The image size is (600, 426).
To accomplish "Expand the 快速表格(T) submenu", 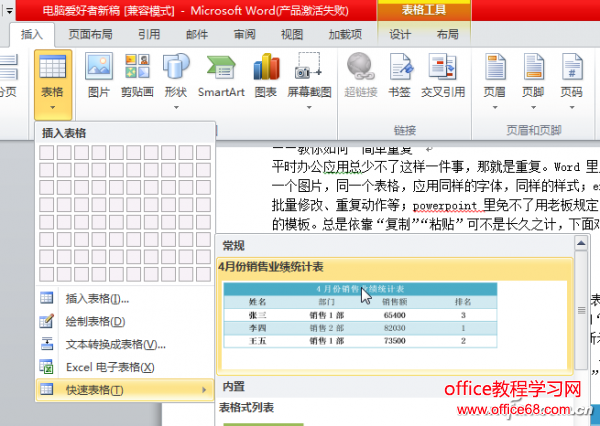I will pyautogui.click(x=124, y=390).
